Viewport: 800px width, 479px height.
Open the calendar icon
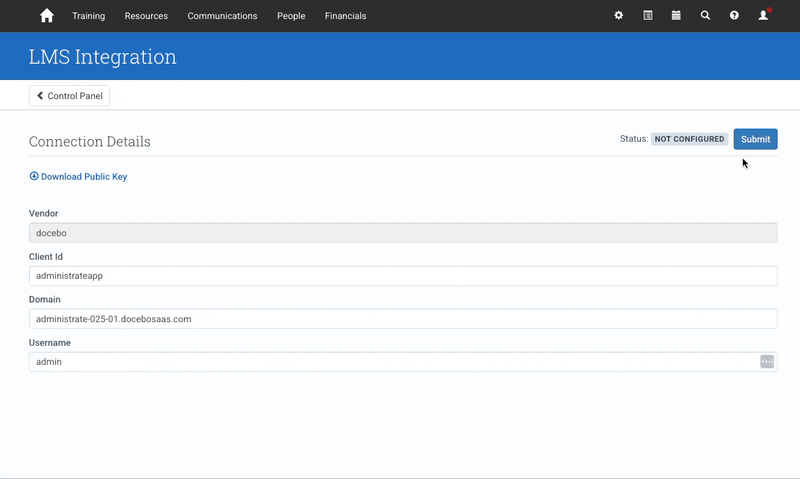(676, 15)
